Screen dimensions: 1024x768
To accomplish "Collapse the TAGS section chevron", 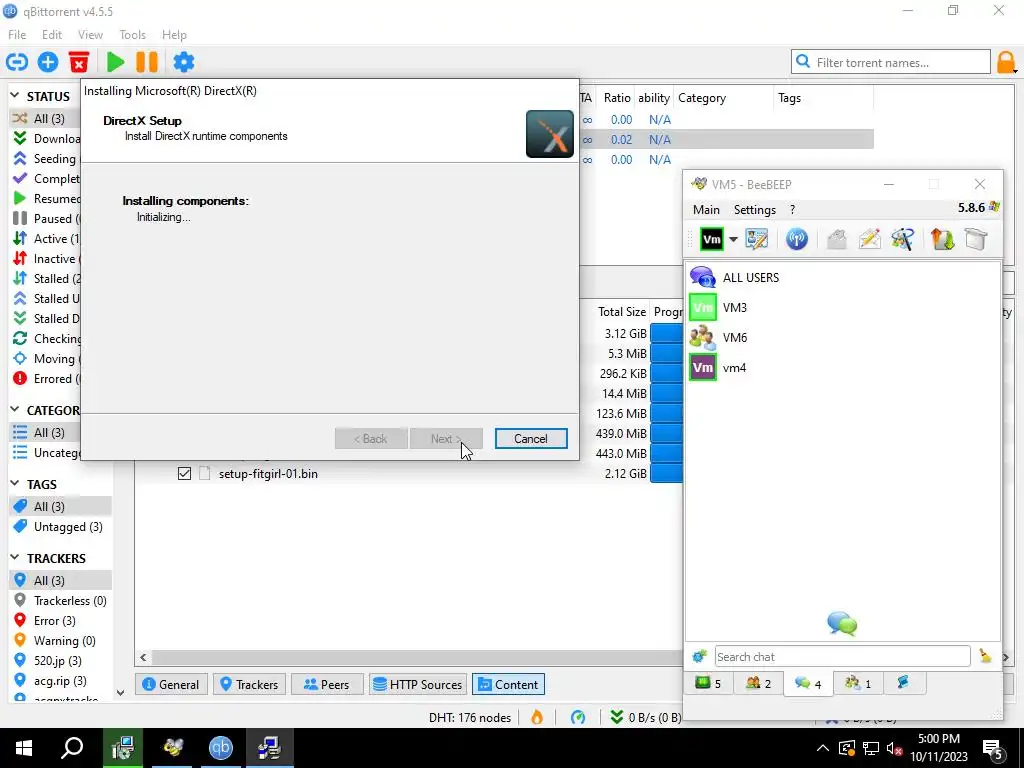I will pos(15,484).
